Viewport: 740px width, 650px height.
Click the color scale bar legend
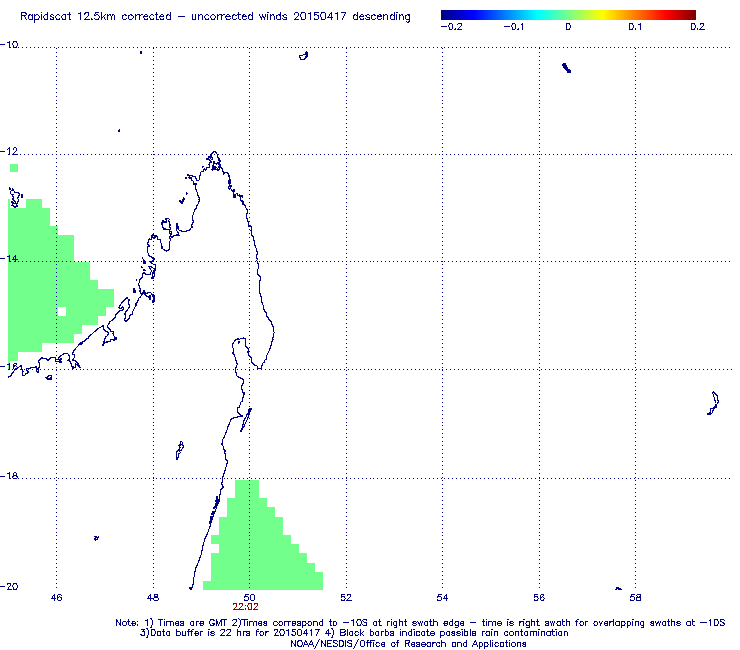(568, 15)
